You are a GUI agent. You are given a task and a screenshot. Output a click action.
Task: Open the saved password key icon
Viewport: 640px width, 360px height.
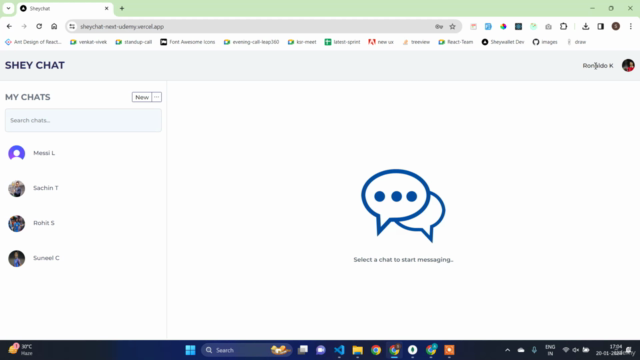pos(439,27)
